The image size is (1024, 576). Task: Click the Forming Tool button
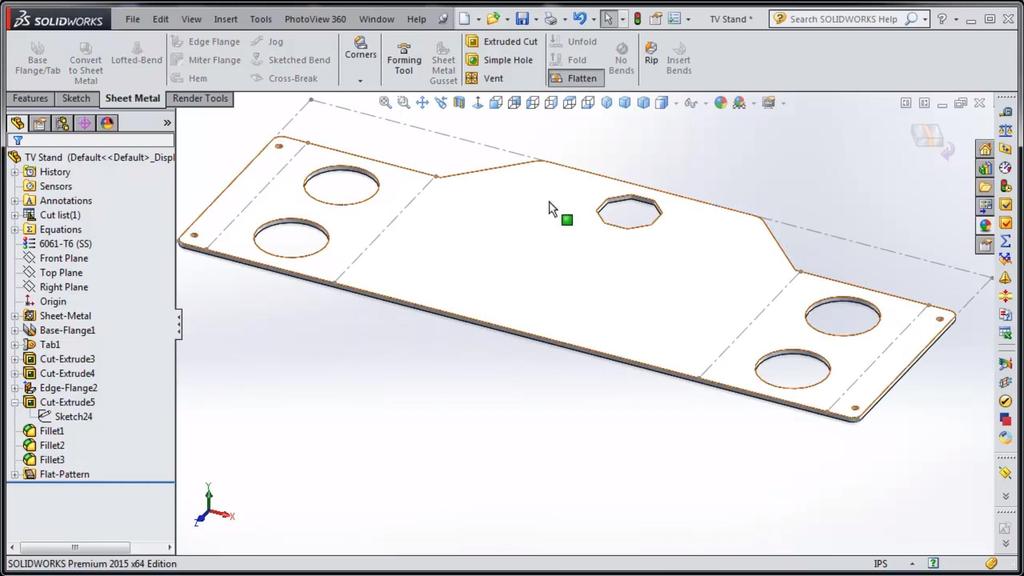coord(404,59)
